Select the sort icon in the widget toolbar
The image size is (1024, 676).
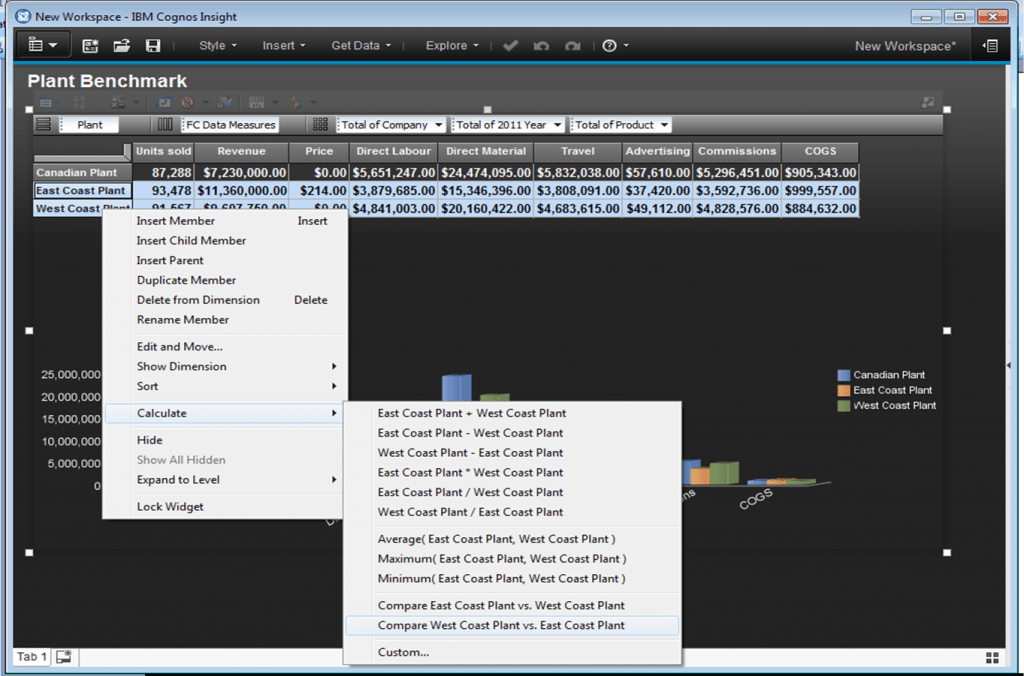click(x=78, y=101)
